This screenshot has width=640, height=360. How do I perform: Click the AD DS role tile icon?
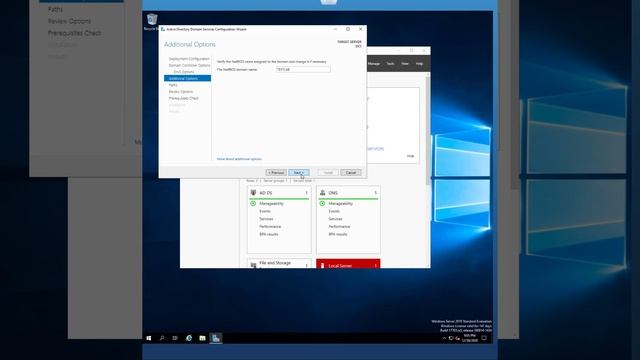click(253, 193)
